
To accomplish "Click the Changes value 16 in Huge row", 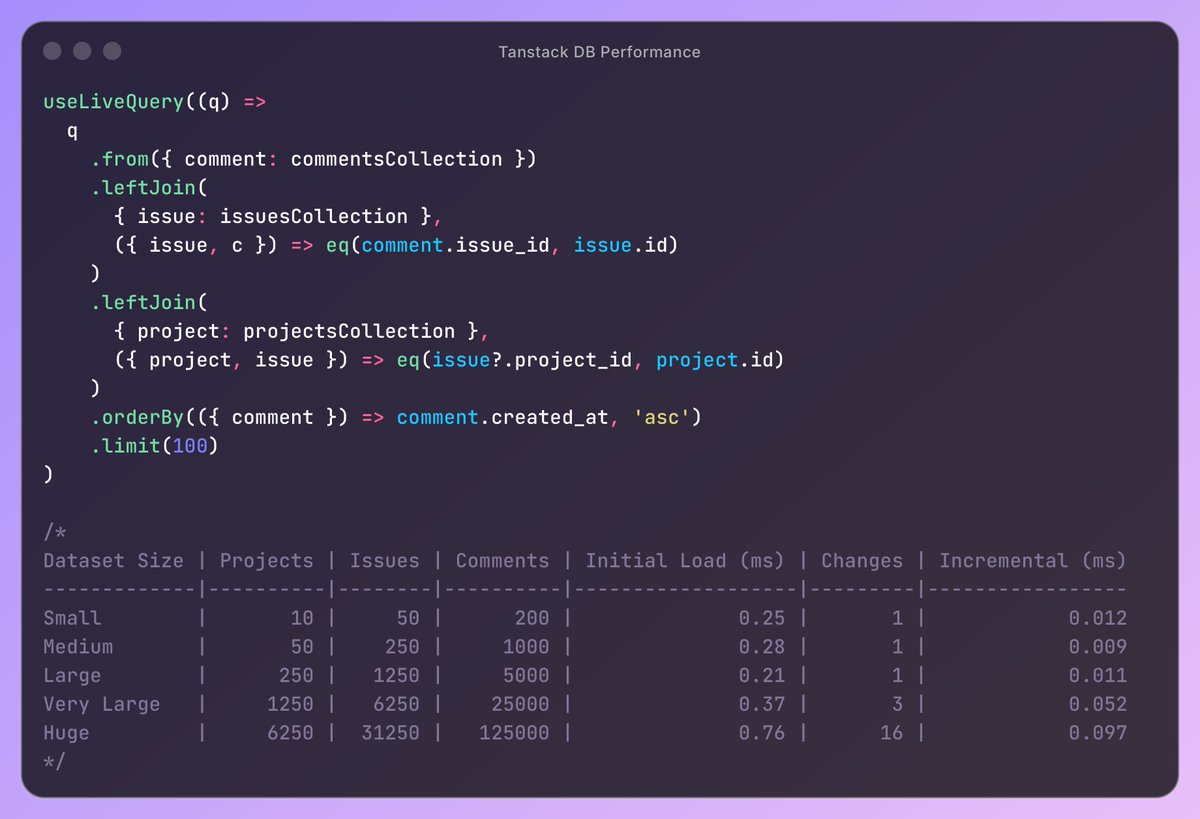I will (891, 733).
